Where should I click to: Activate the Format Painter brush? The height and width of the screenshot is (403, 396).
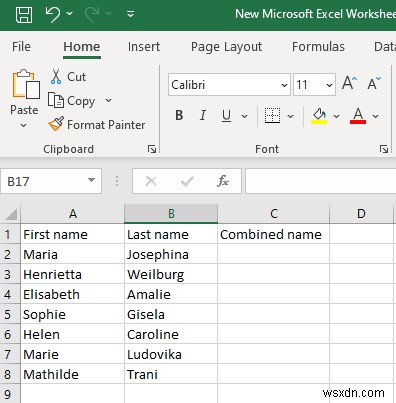click(x=97, y=125)
